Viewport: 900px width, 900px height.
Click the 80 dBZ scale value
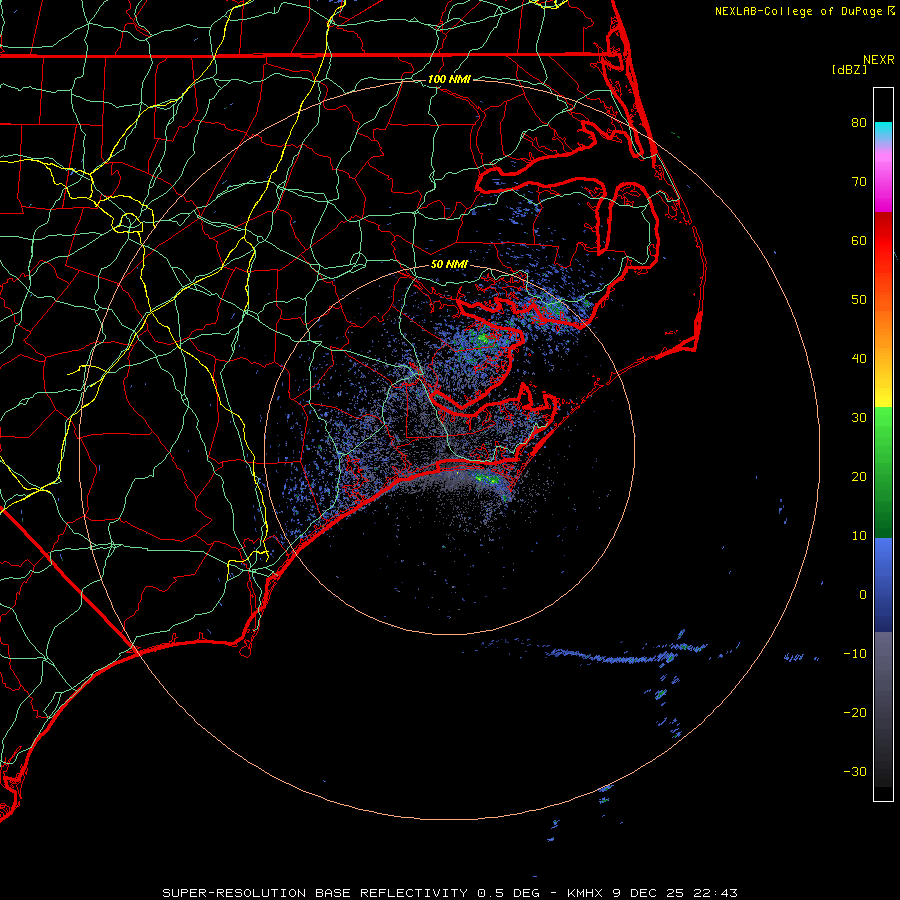pyautogui.click(x=859, y=122)
